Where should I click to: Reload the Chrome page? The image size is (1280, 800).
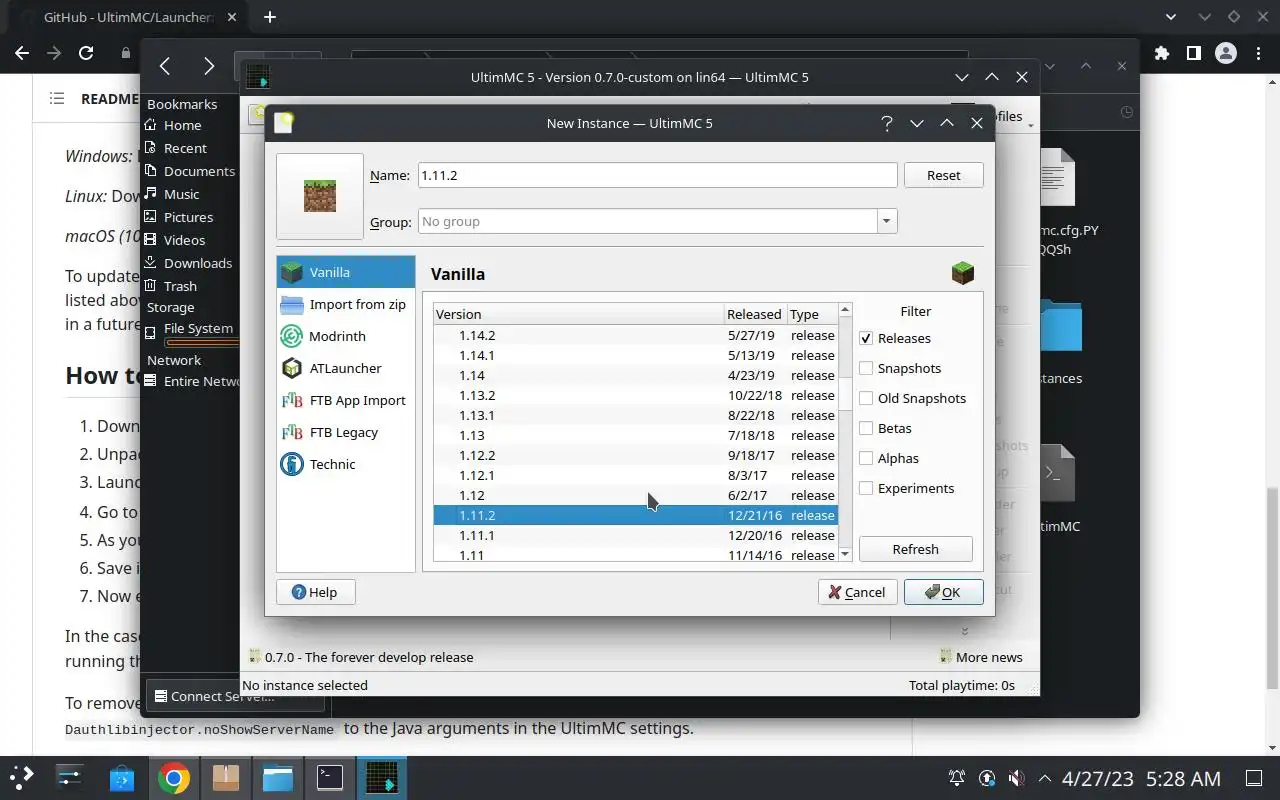click(86, 53)
